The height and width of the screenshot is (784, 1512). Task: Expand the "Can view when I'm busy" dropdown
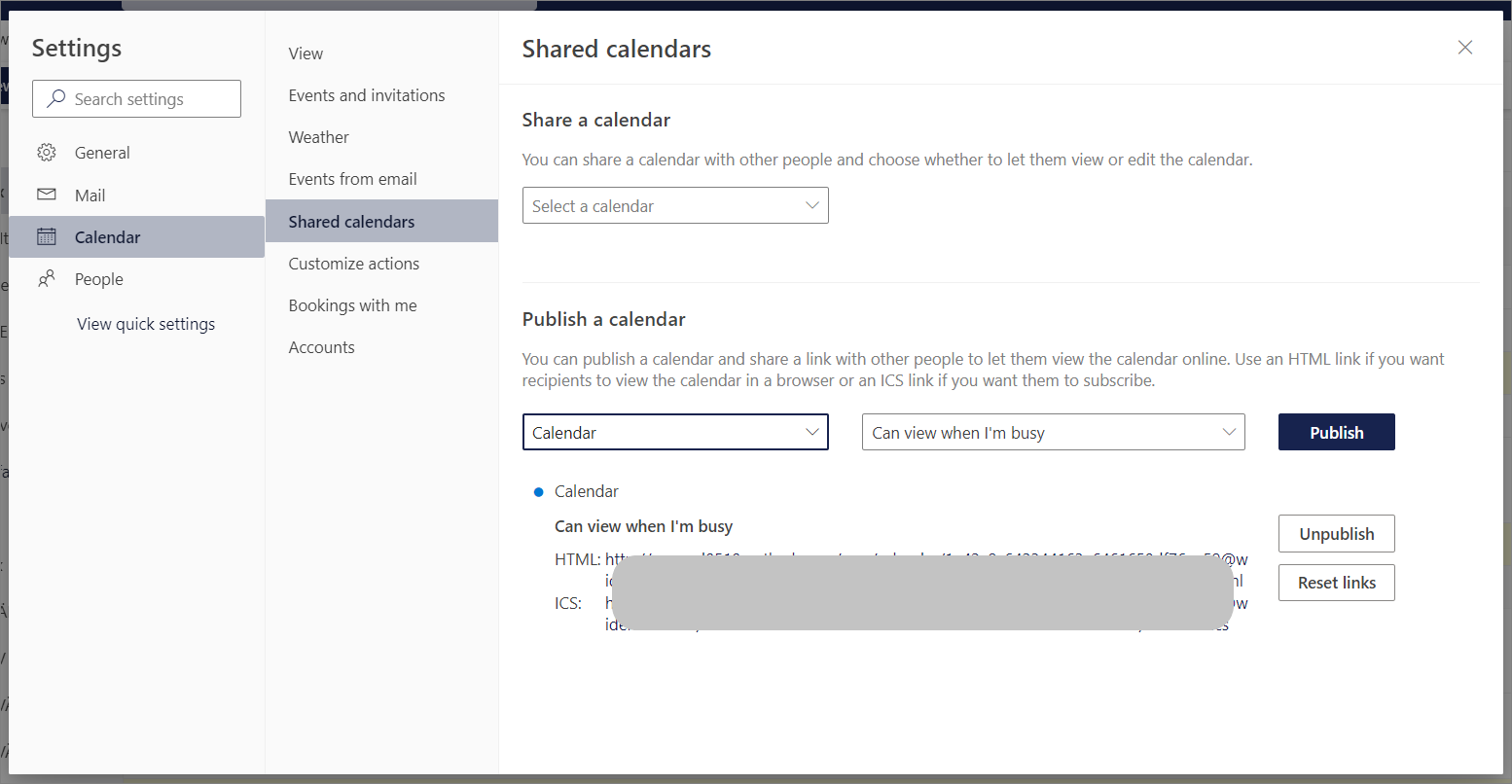[1053, 432]
